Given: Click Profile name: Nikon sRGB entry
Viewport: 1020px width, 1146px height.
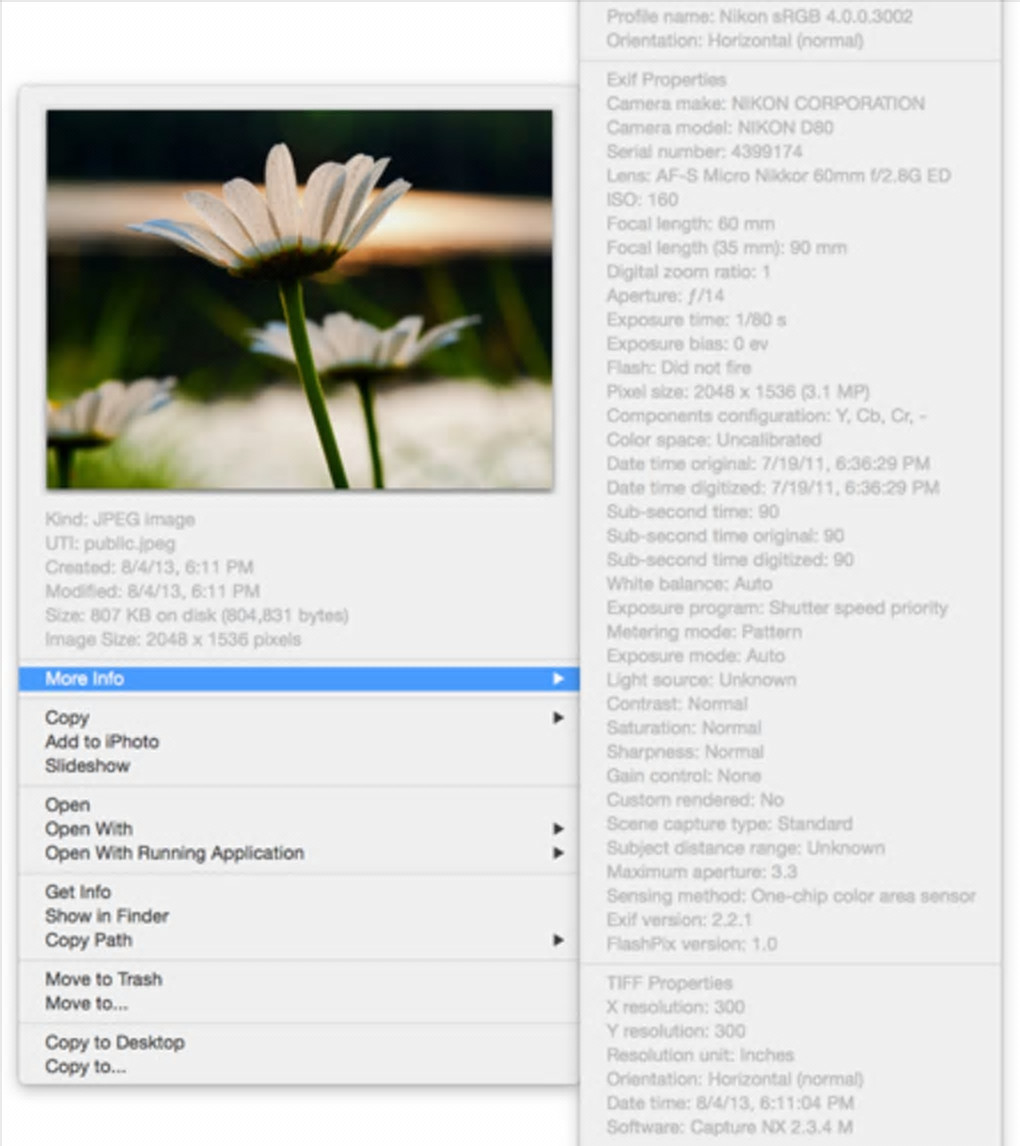Looking at the screenshot, I should 759,16.
